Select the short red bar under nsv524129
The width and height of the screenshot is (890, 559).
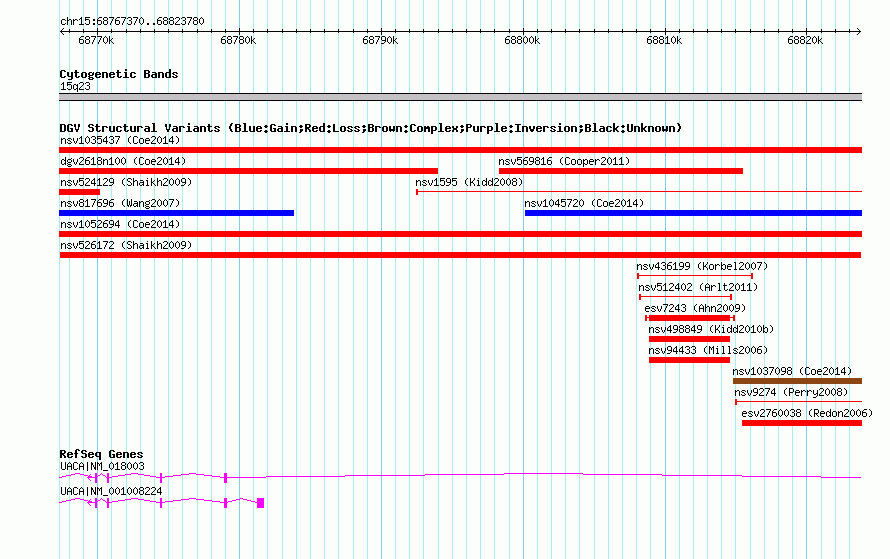79,192
